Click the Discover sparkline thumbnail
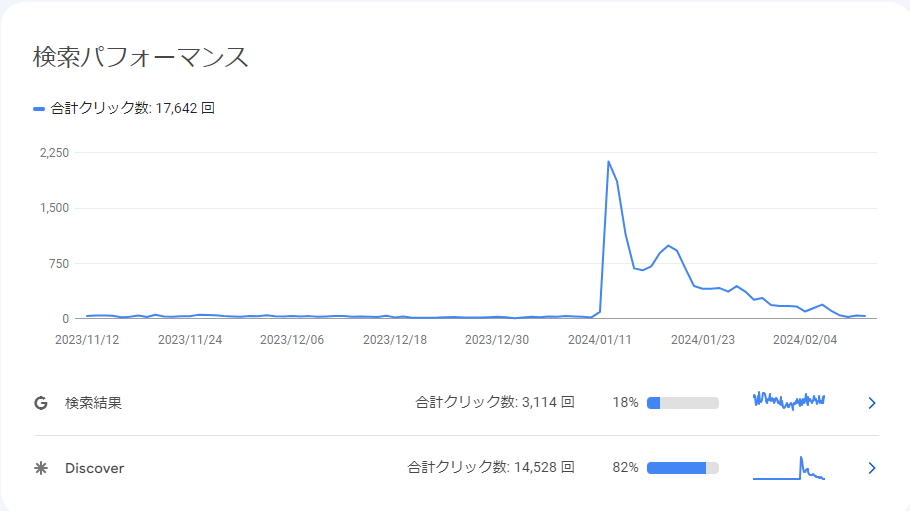 tap(789, 468)
